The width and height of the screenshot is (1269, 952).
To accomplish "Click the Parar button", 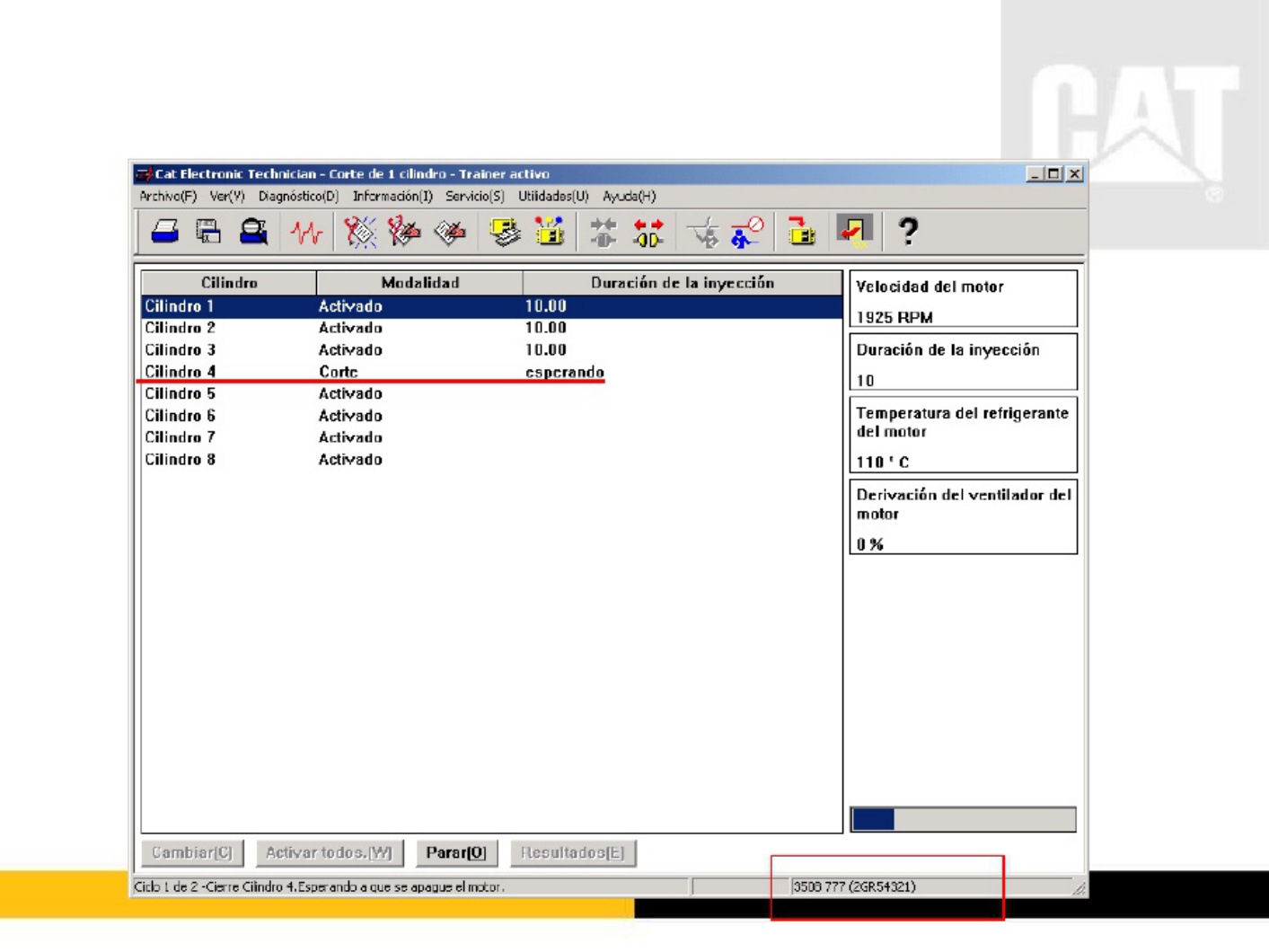I will (455, 853).
